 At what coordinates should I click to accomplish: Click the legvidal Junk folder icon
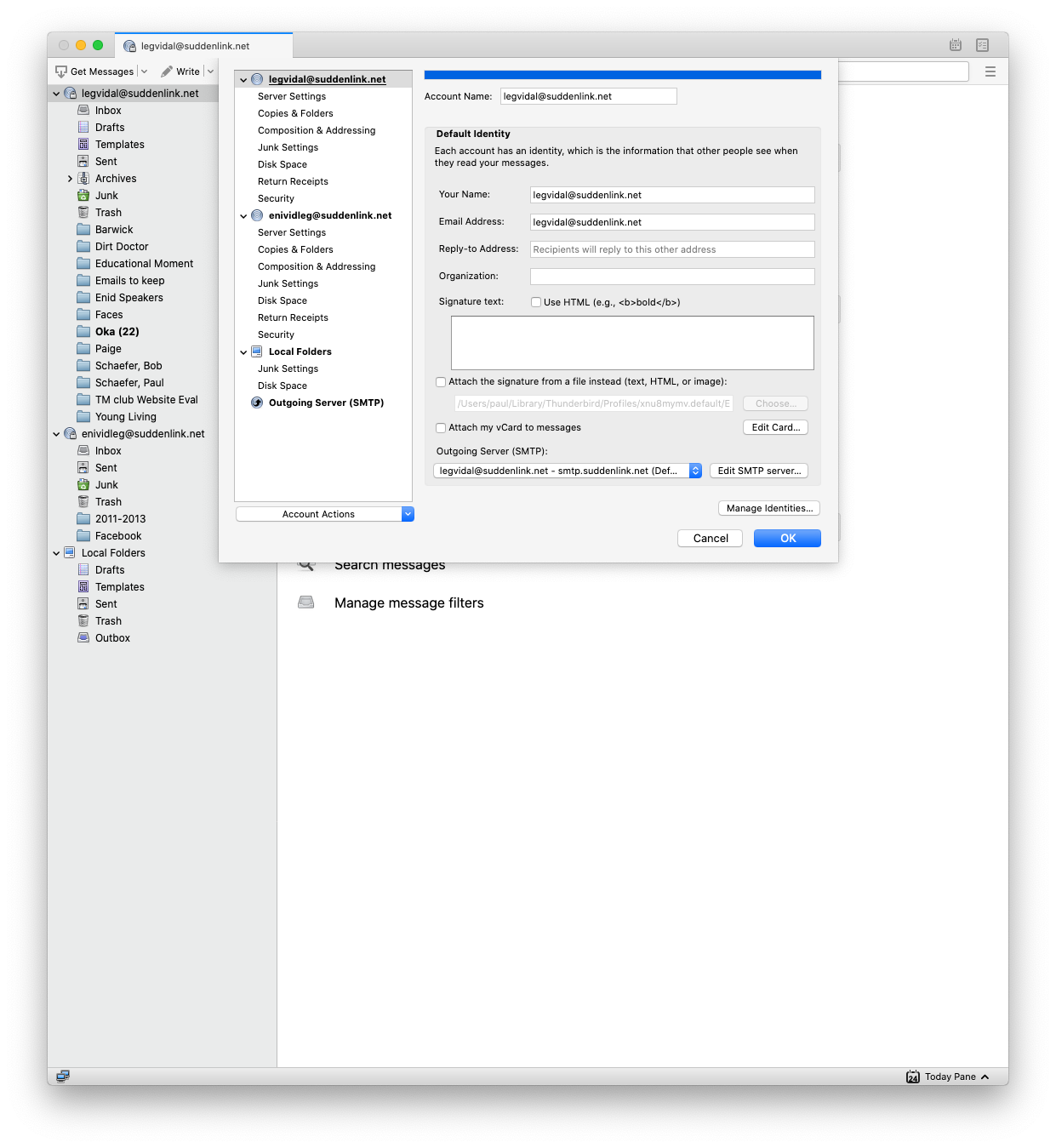(x=83, y=195)
